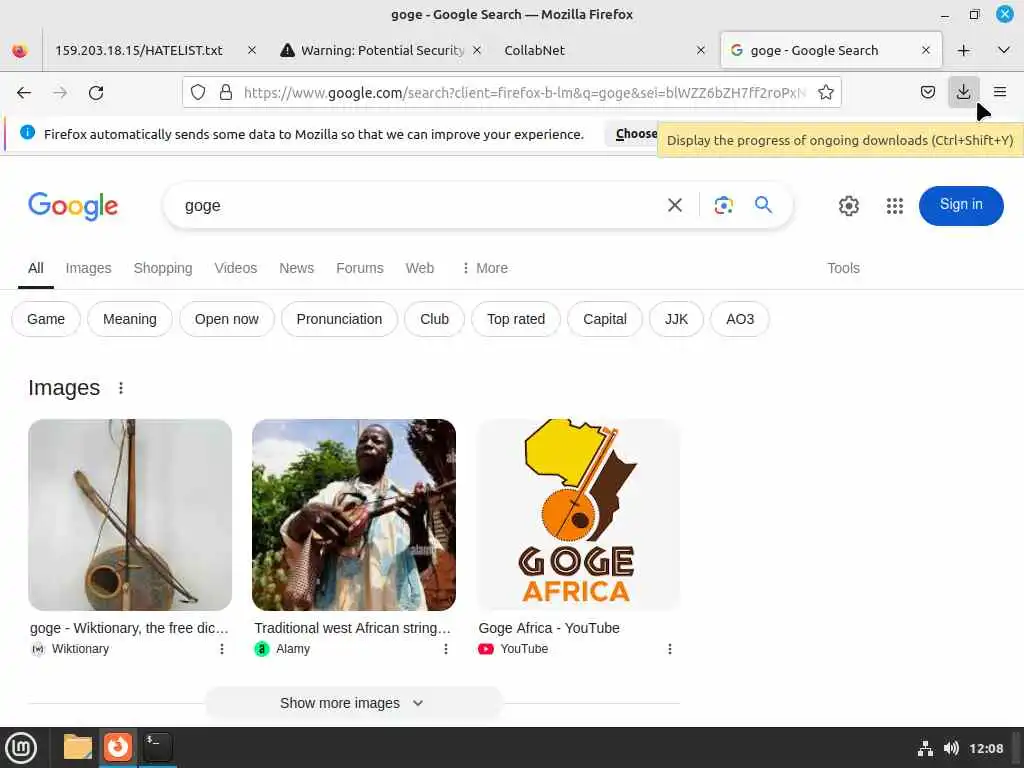Open the Firefox application menu
1024x768 pixels.
(999, 92)
